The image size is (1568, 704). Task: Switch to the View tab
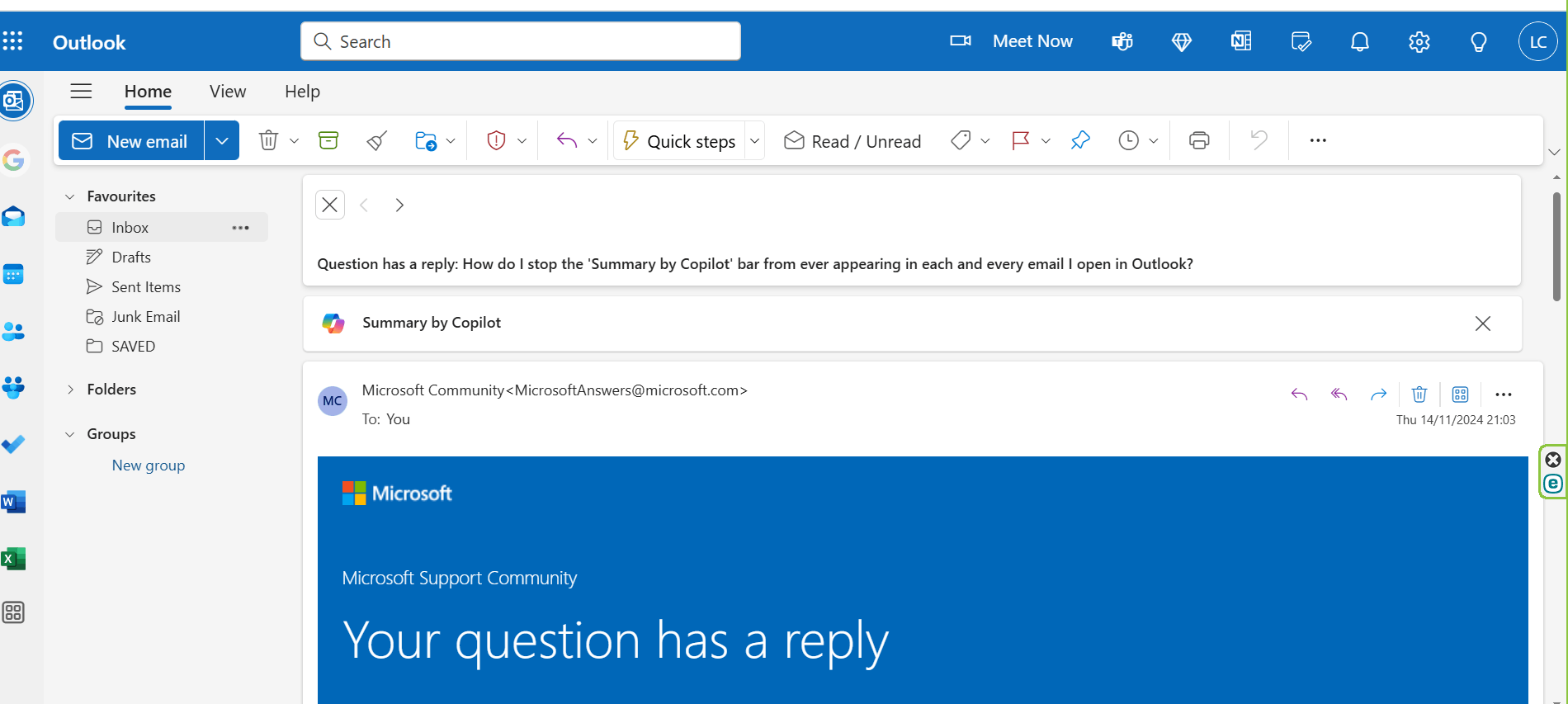[228, 92]
